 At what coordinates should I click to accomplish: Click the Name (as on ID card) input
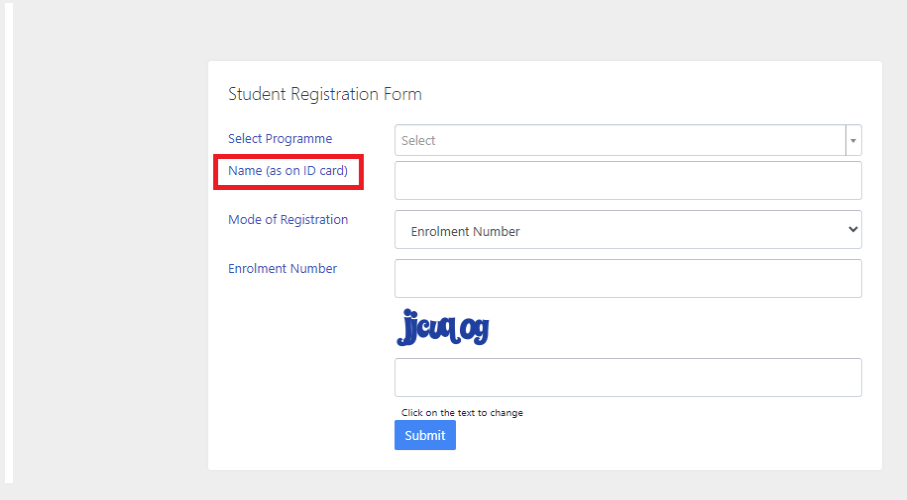click(x=628, y=181)
